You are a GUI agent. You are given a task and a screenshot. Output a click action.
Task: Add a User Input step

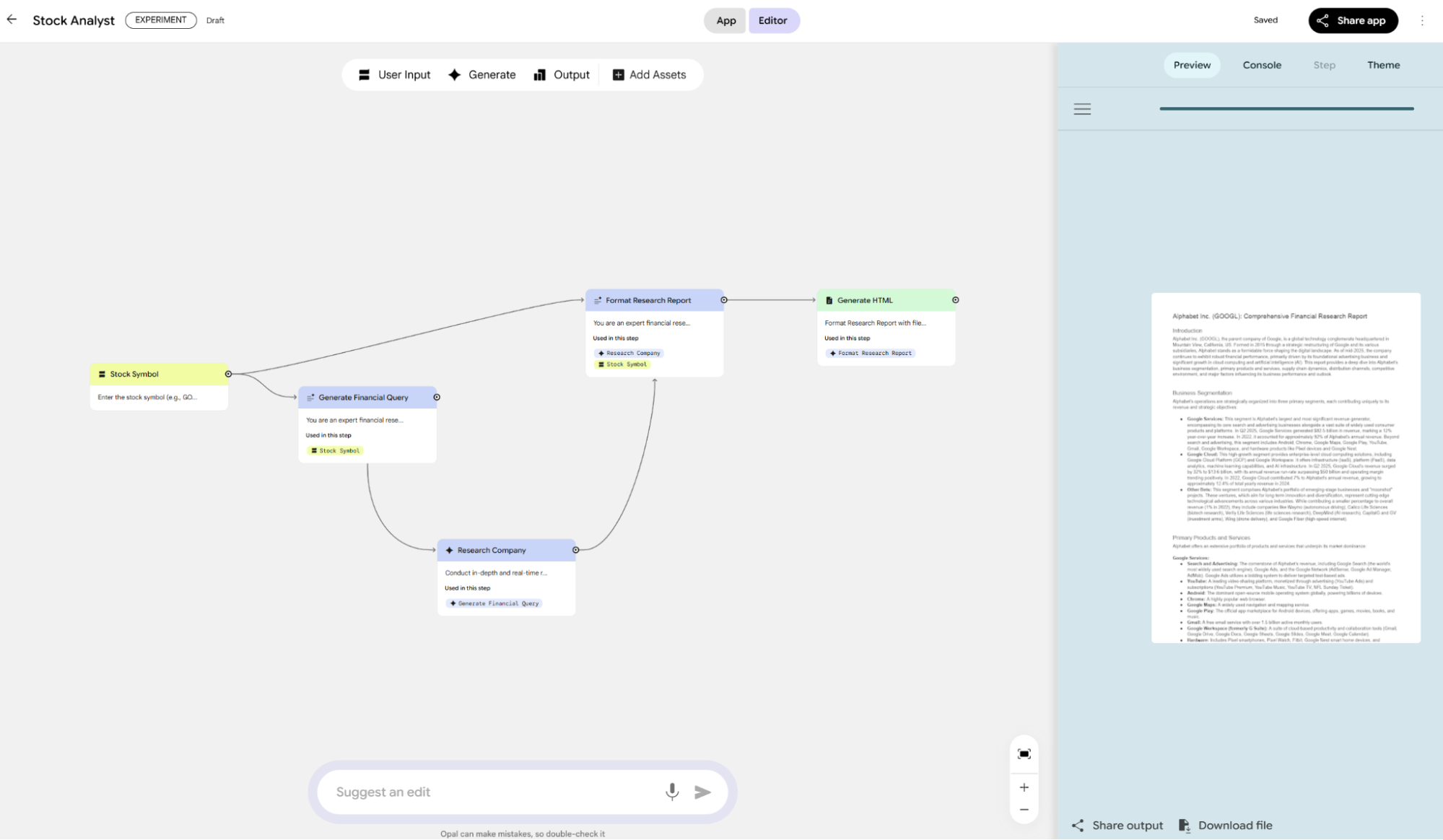pyautogui.click(x=395, y=74)
